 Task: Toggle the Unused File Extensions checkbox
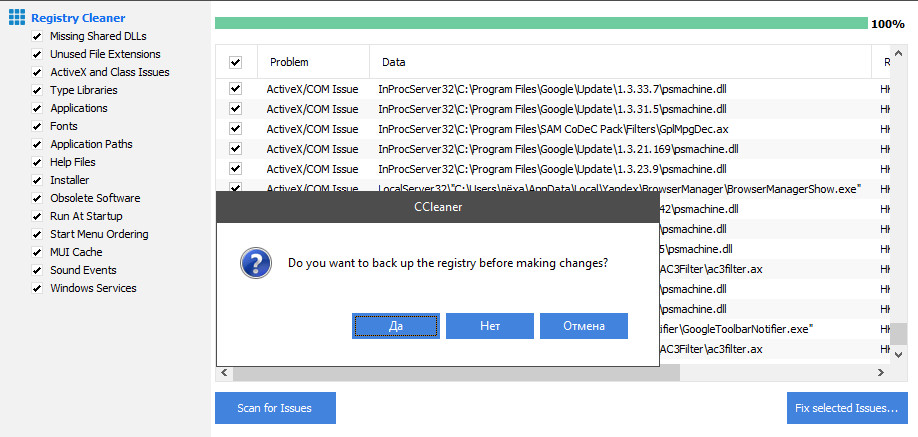tap(37, 54)
